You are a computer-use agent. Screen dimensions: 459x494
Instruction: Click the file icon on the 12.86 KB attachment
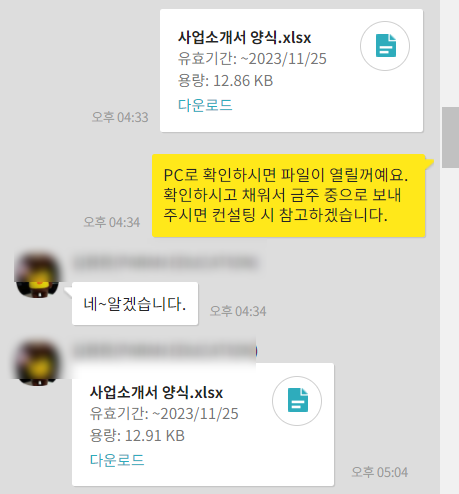click(385, 46)
